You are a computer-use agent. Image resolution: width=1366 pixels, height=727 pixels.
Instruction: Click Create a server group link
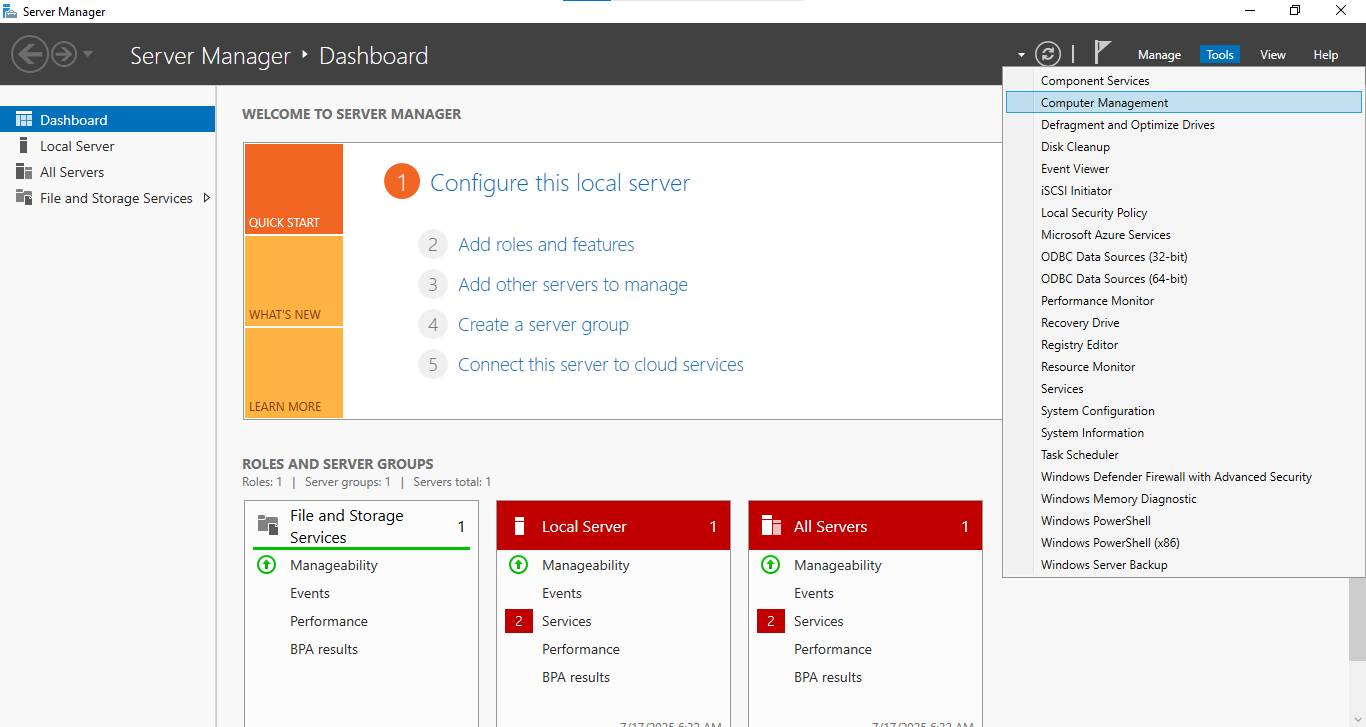[543, 324]
